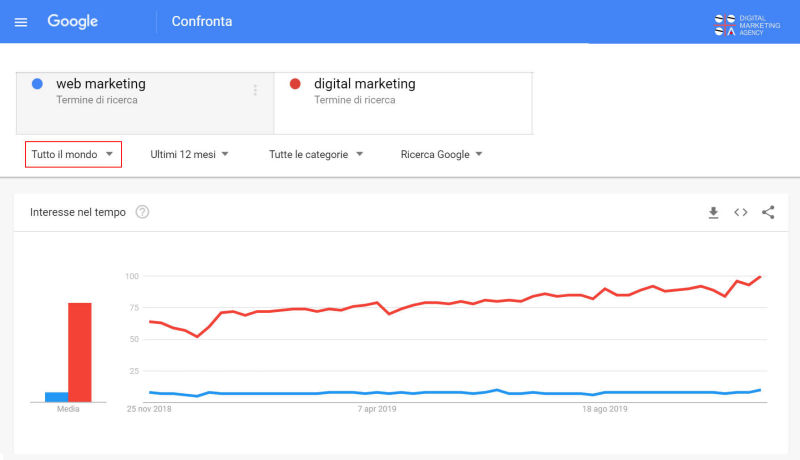Share the Interesse nel tempo chart
The width and height of the screenshot is (800, 460).
(x=768, y=212)
